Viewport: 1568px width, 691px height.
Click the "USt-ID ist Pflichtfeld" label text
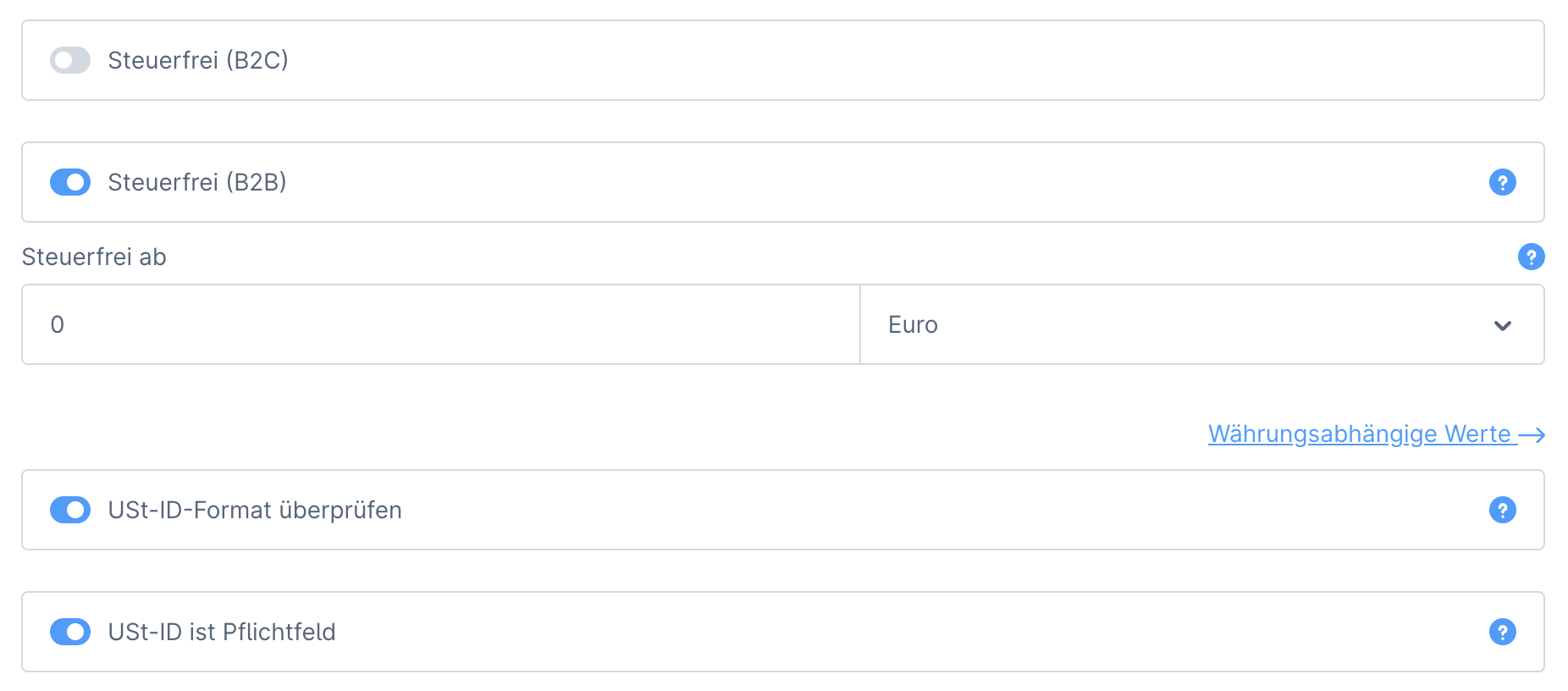(222, 632)
